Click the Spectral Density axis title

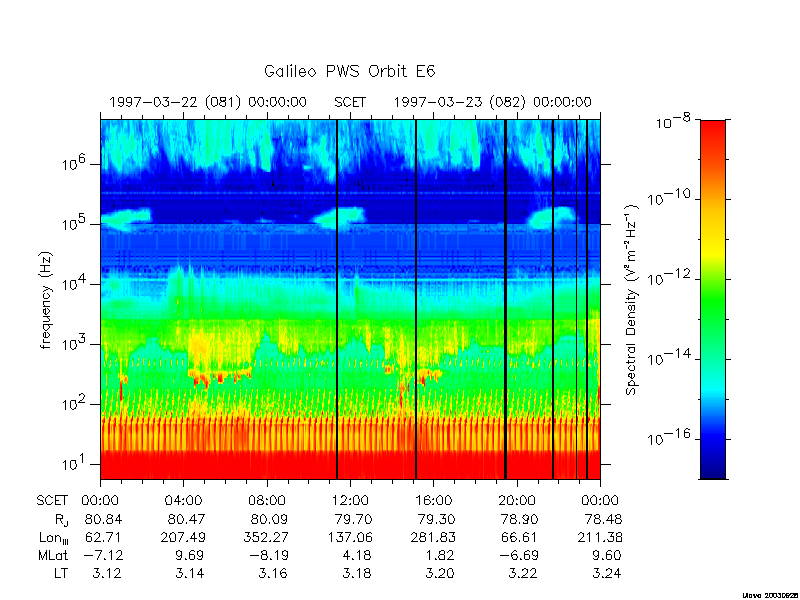(x=632, y=299)
